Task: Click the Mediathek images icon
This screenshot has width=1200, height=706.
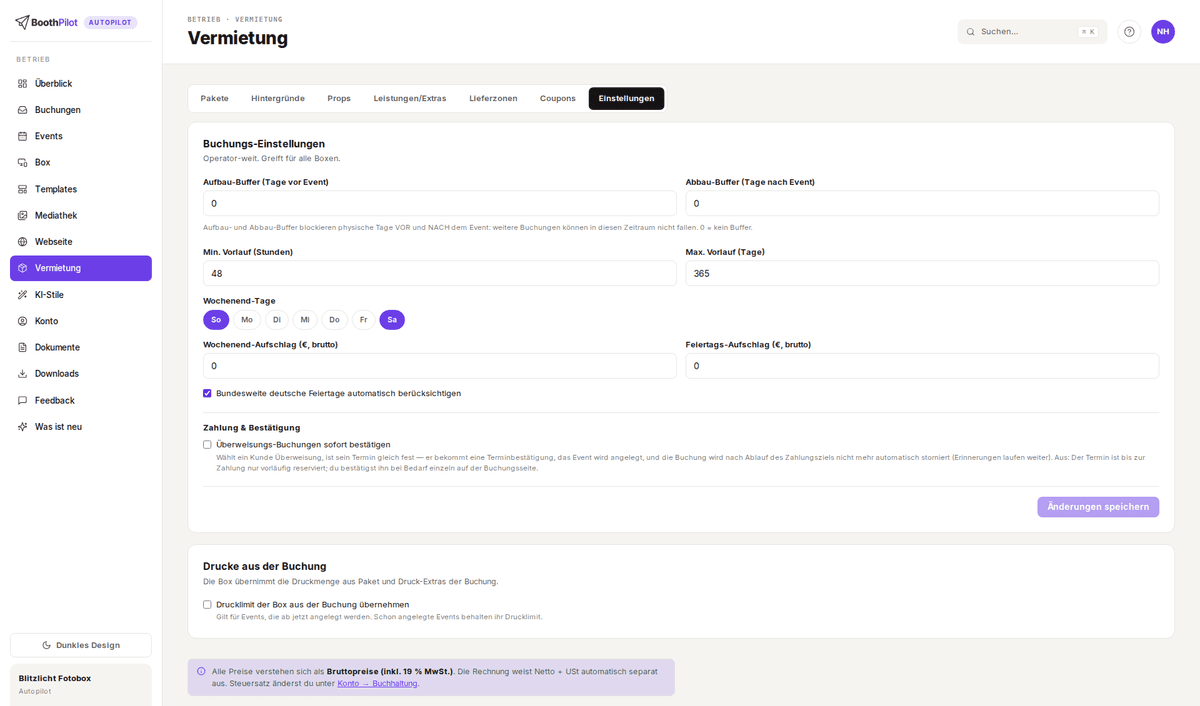Action: coord(23,215)
